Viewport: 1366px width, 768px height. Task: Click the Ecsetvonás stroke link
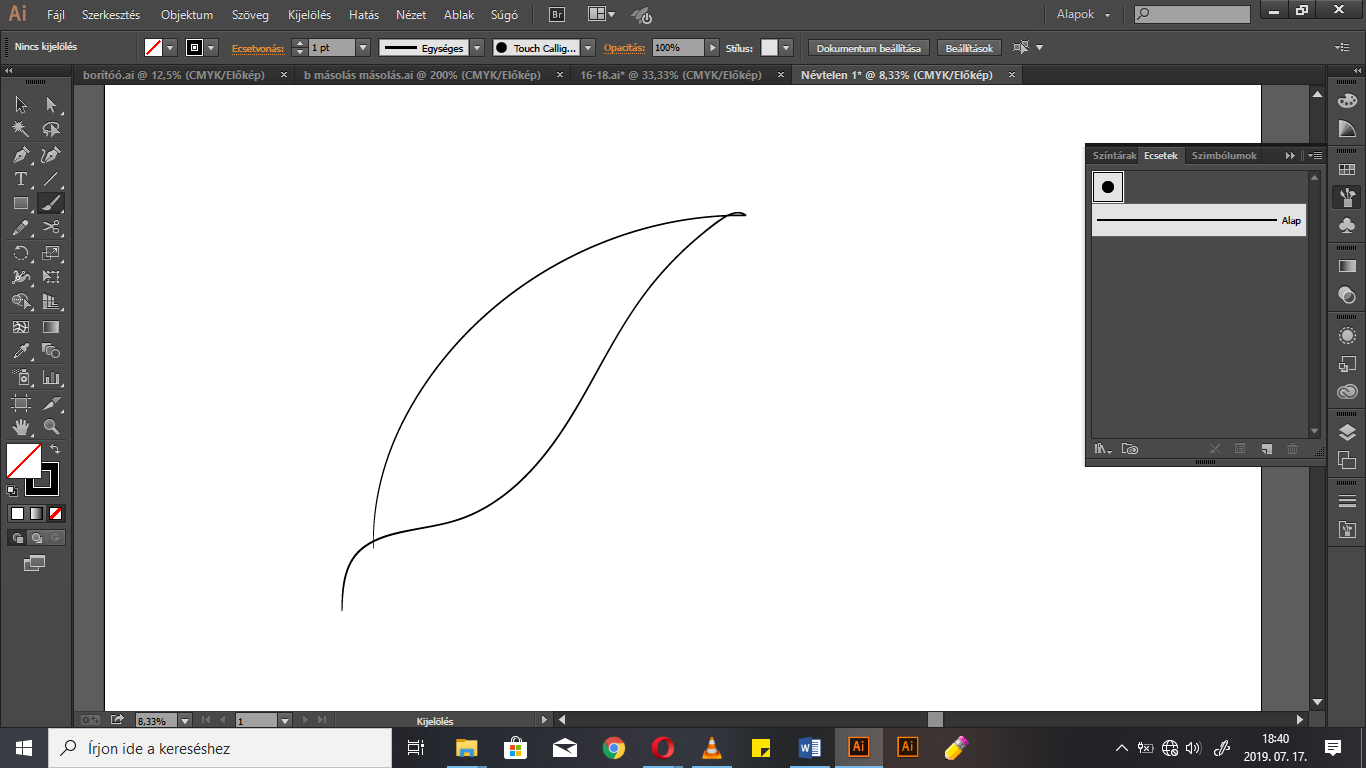(x=258, y=48)
